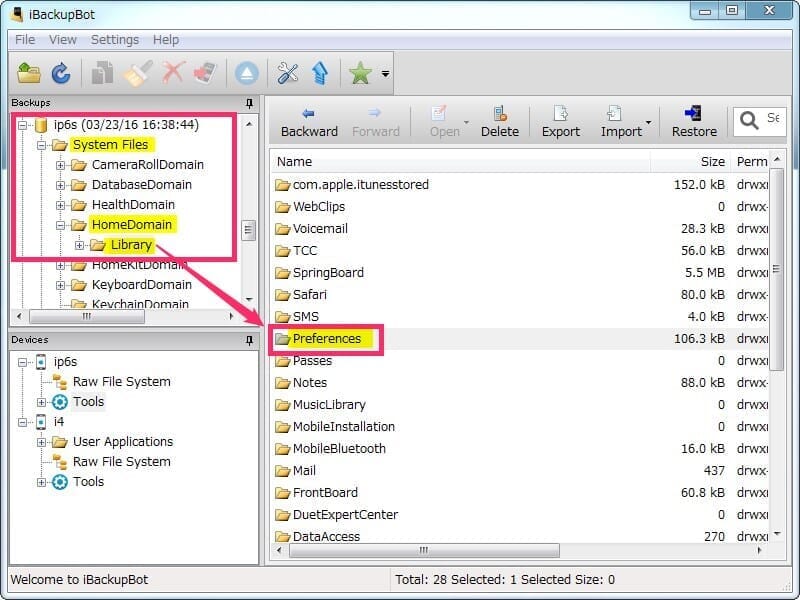Click the blue refresh arrow icon
This screenshot has height=600, width=800.
pyautogui.click(x=61, y=73)
